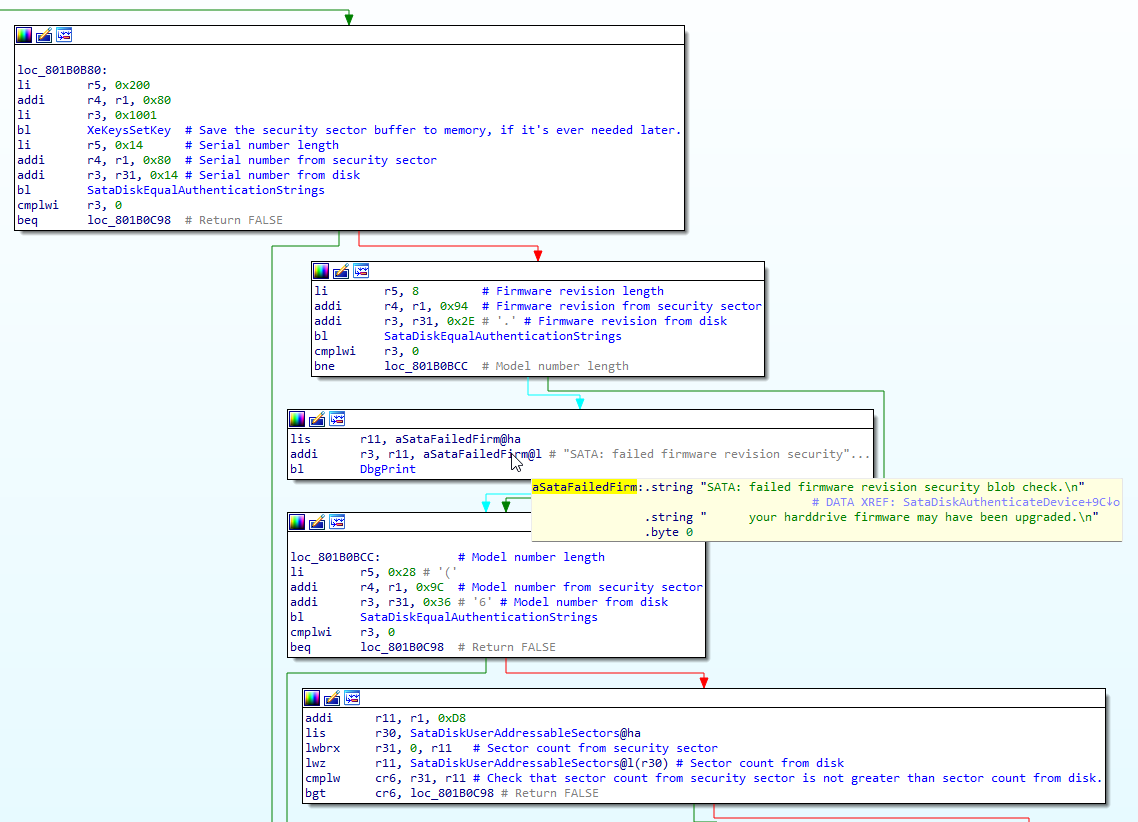Click SataDiskEqualAuthenticationStrings in firmware revision node

502,336
